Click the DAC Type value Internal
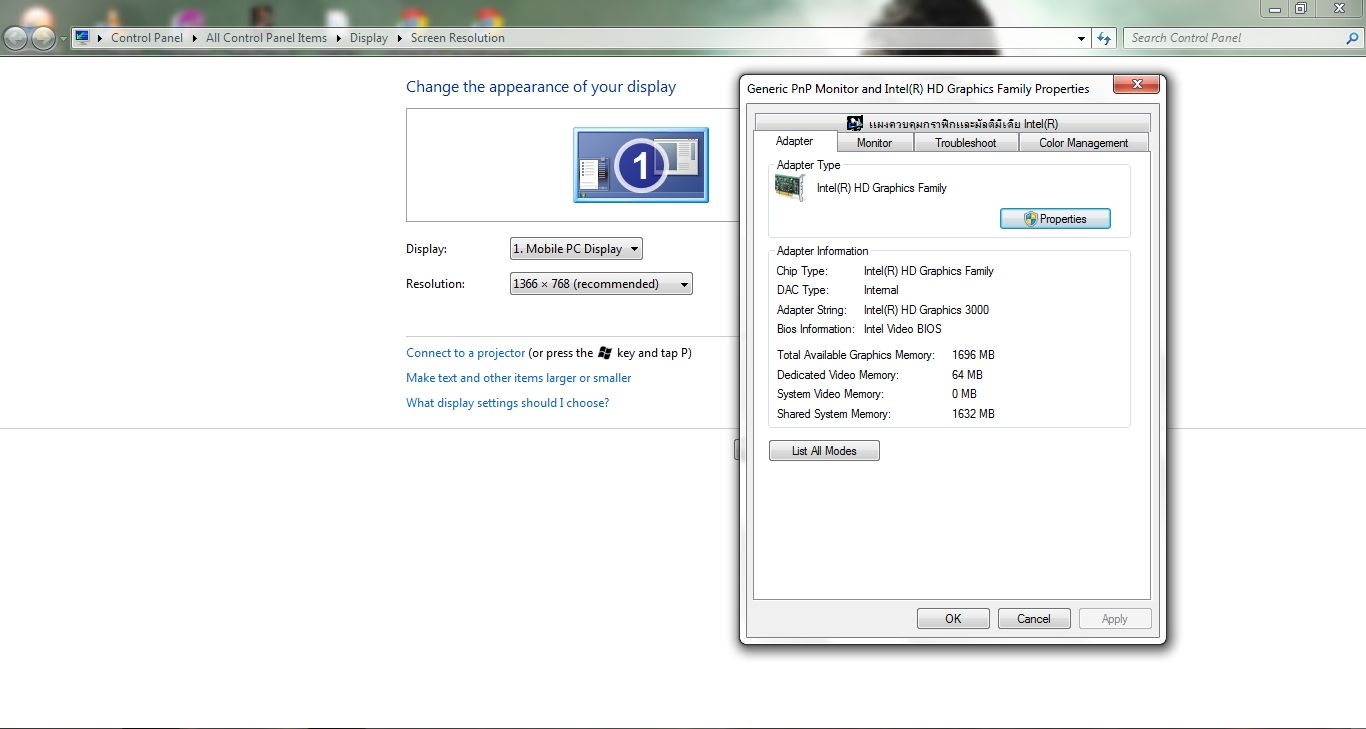Viewport: 1366px width, 729px height. (x=881, y=290)
